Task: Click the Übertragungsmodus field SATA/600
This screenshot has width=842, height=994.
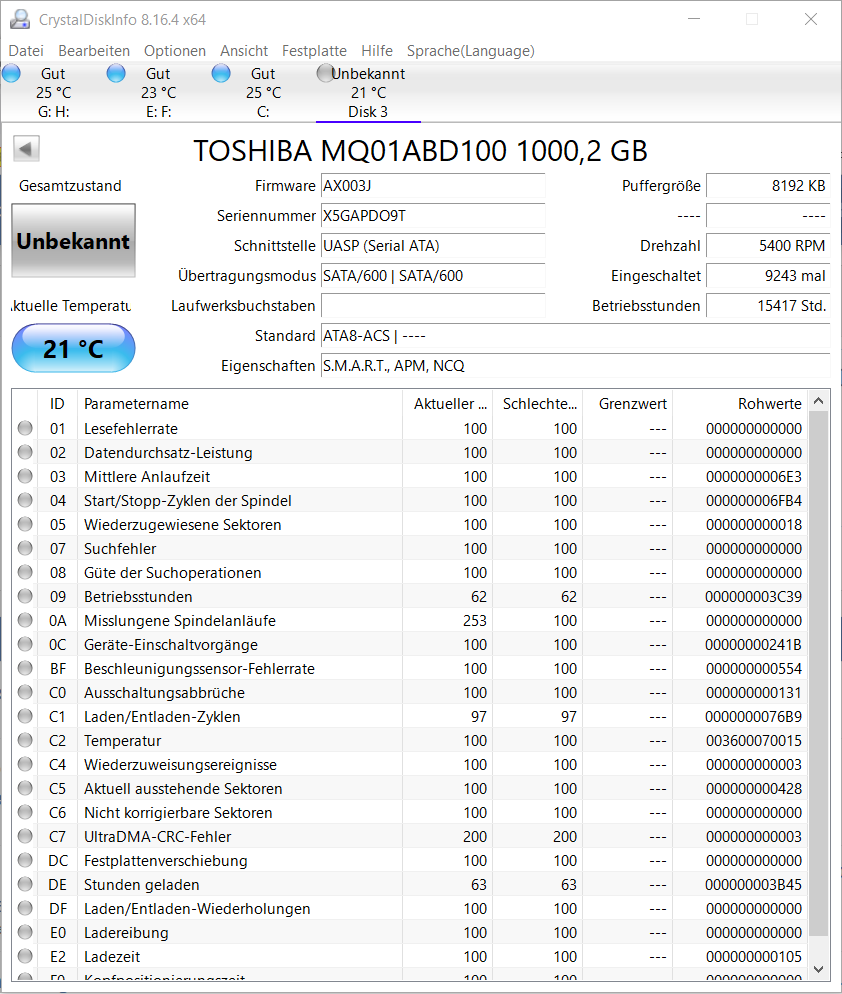Action: pos(433,276)
